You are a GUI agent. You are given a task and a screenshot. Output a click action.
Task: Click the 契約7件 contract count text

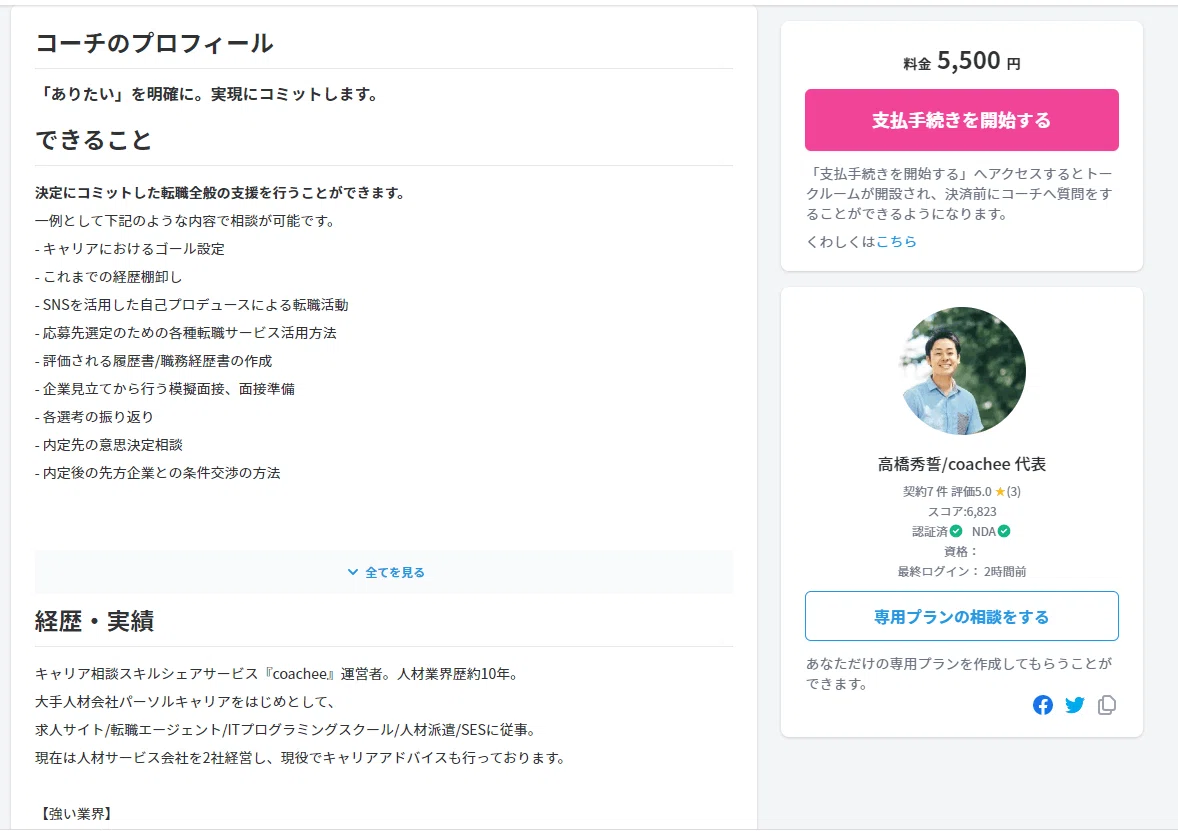click(926, 491)
